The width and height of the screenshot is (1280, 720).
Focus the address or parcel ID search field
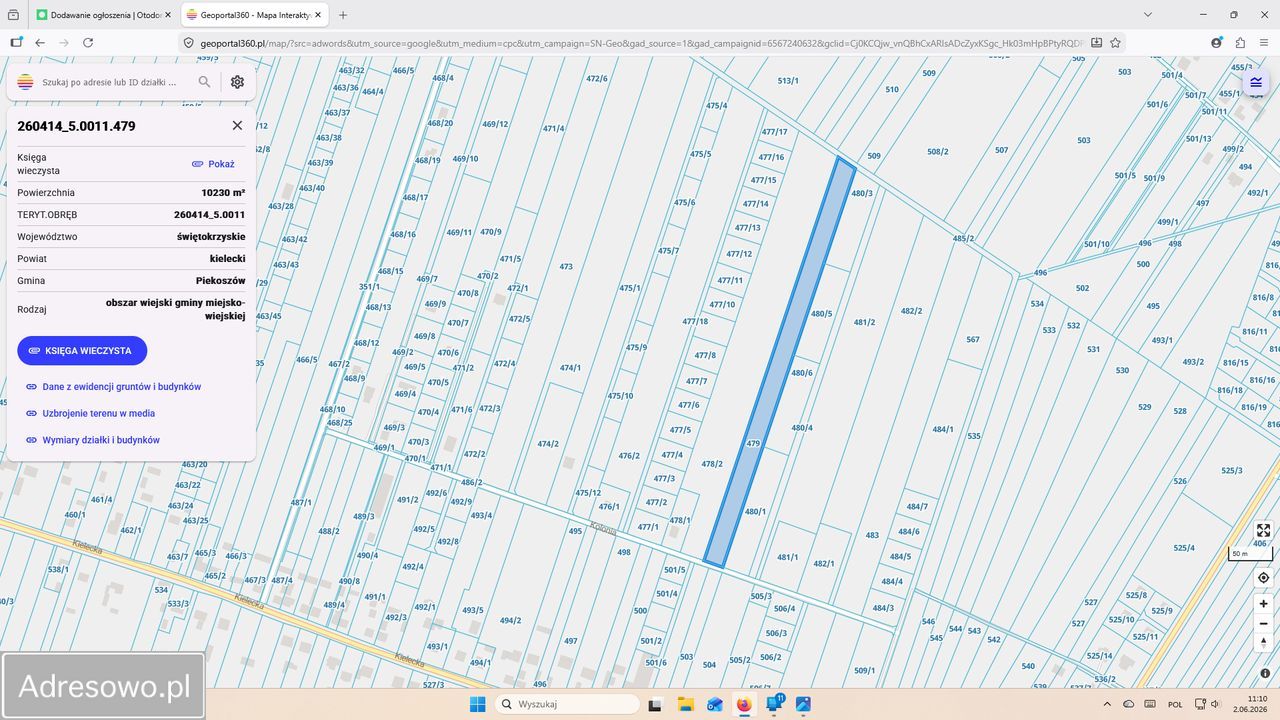[110, 82]
